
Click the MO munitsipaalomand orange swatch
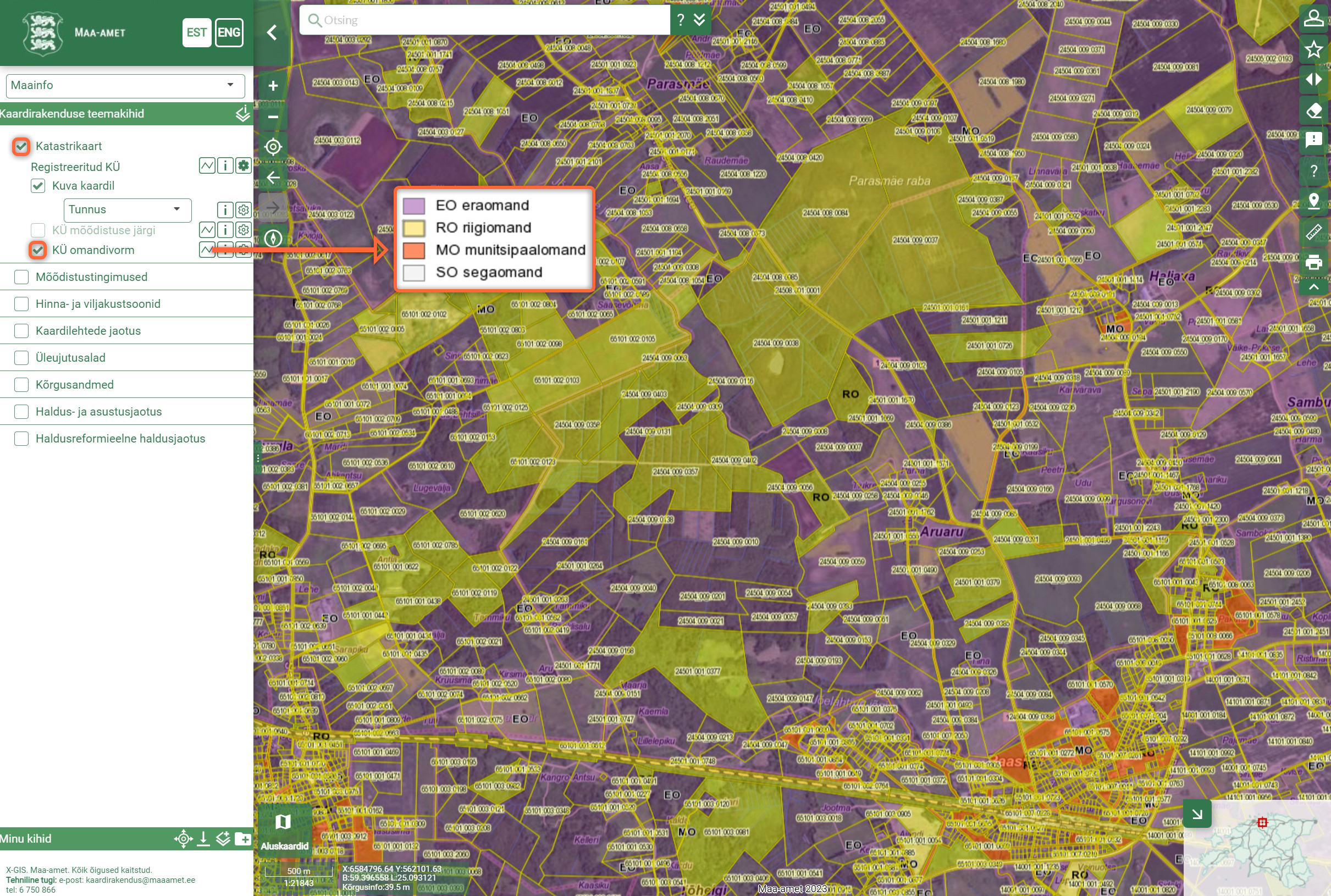[414, 250]
